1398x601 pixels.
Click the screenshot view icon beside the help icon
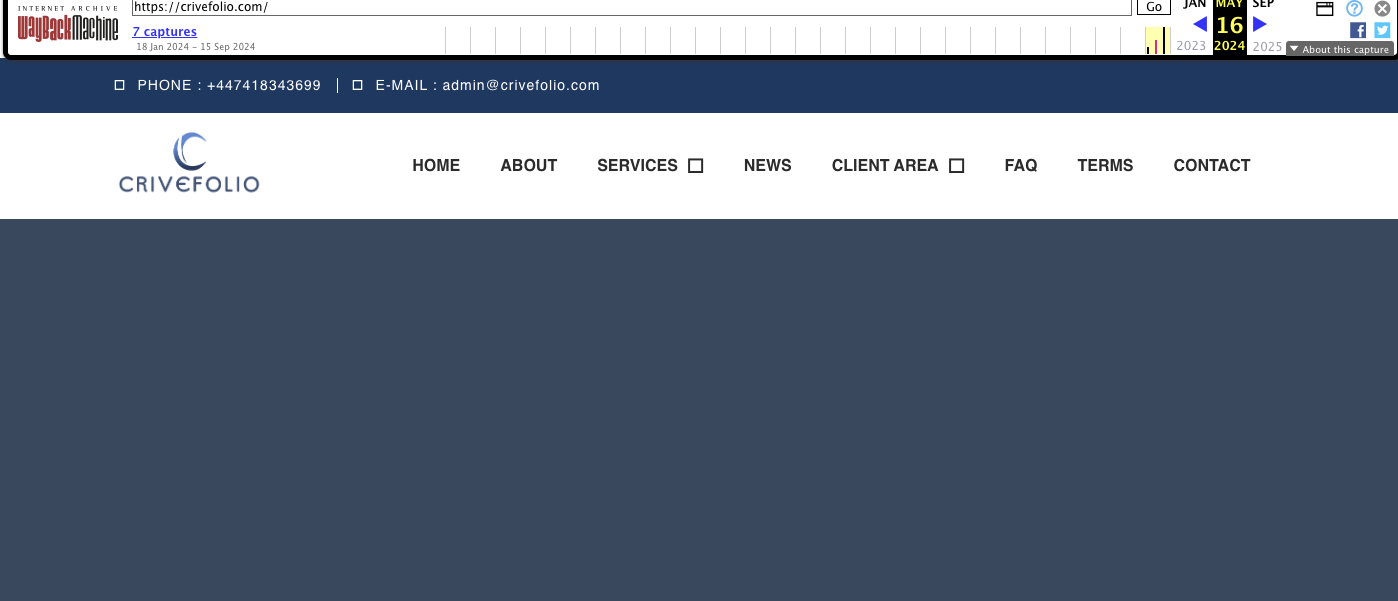coord(1324,8)
